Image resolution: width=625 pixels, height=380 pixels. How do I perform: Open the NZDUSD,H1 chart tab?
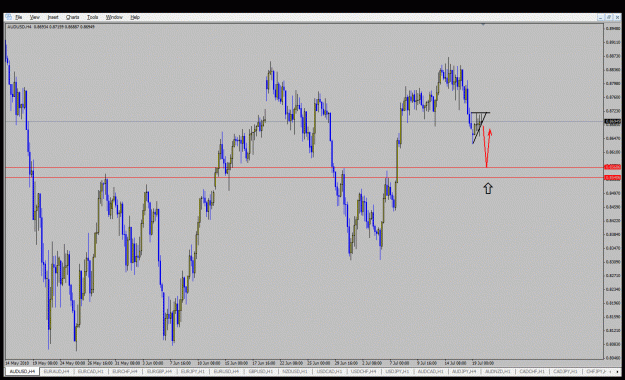295,371
